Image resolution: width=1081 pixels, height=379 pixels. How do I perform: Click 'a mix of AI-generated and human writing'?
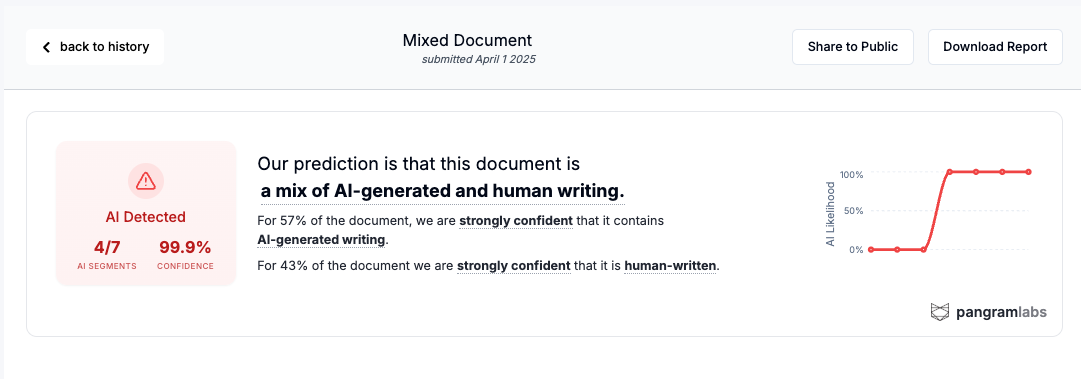pos(443,191)
